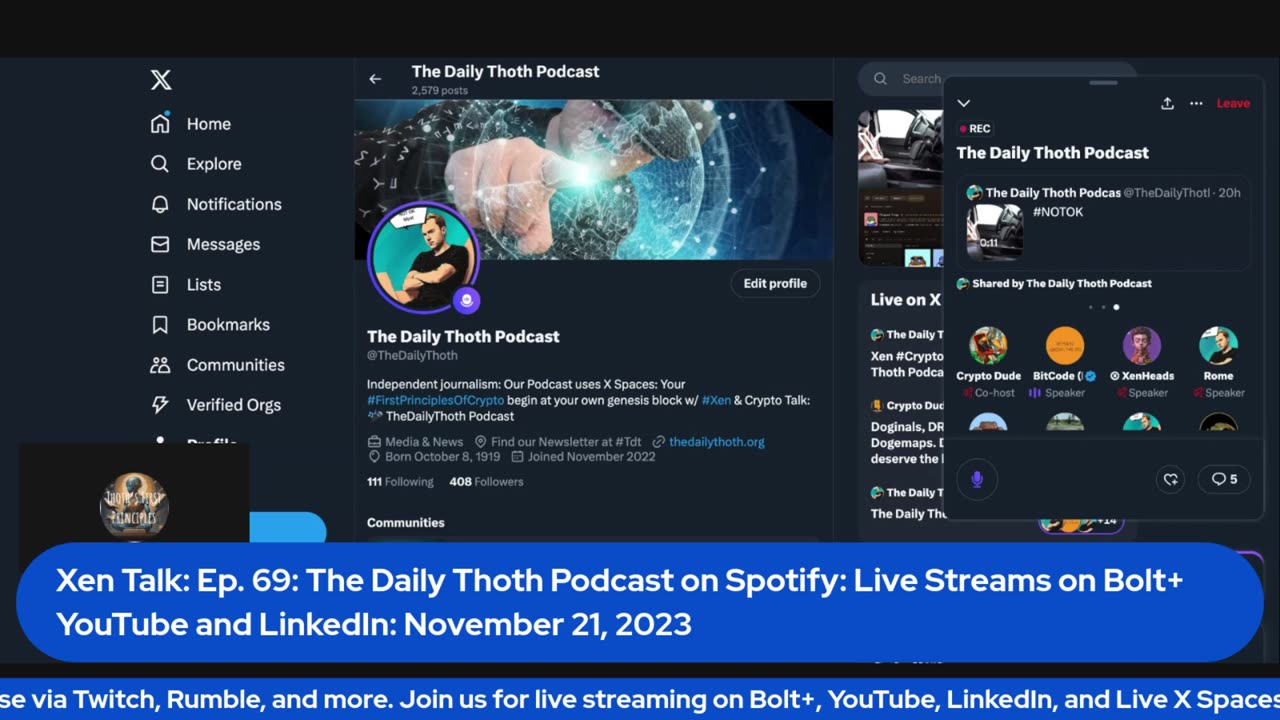Click the Bookmarks menu label

click(228, 325)
